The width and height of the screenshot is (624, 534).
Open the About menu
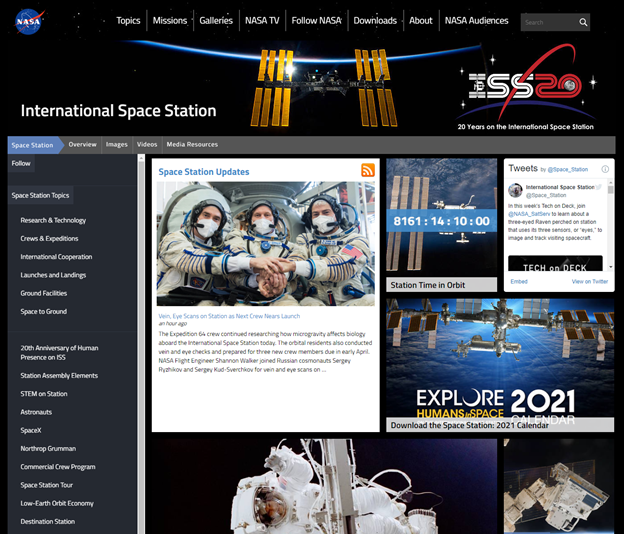pos(421,21)
